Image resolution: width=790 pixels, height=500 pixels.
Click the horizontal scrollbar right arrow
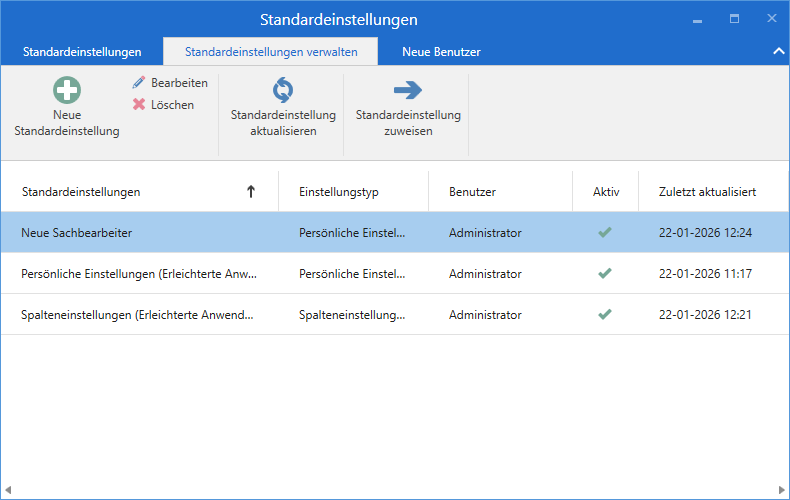tap(781, 490)
